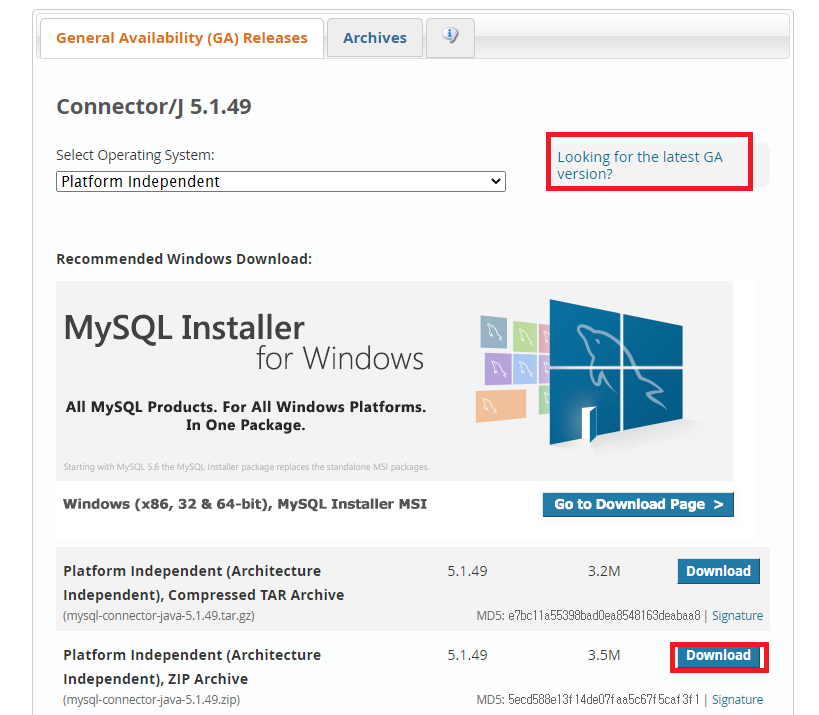This screenshot has height=715, width=819.
Task: Click the 'Select Operating System:' label
Action: (135, 155)
